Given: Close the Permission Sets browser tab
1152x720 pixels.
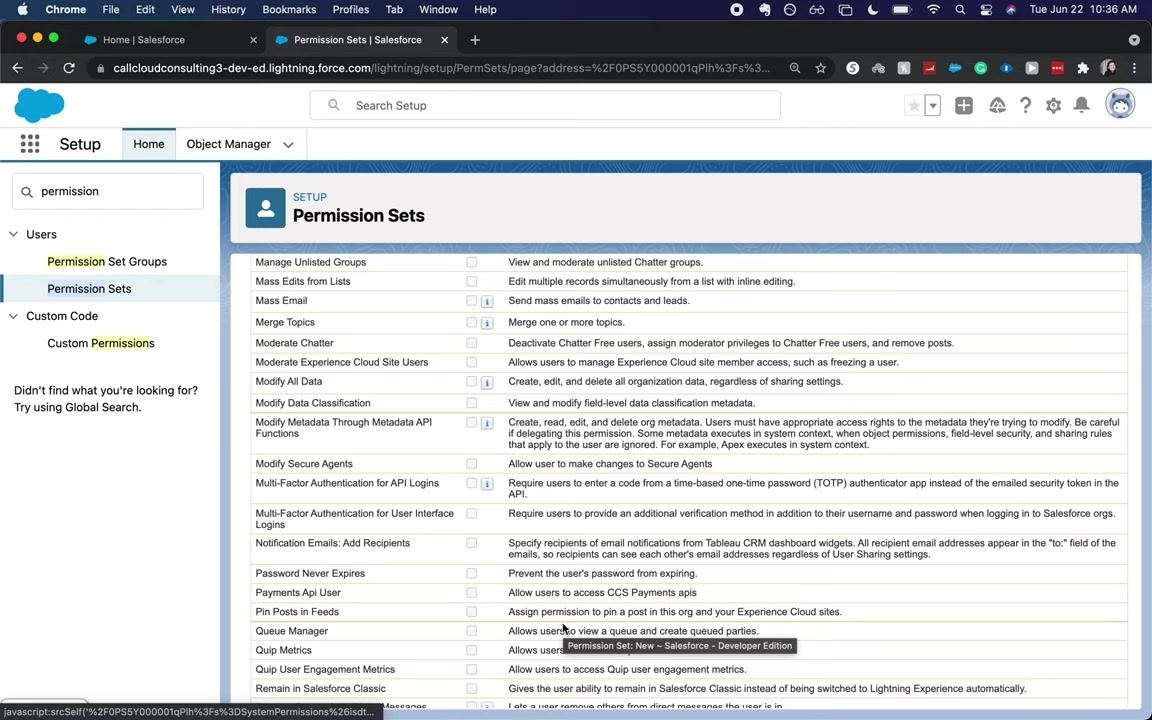Looking at the screenshot, I should click(444, 40).
